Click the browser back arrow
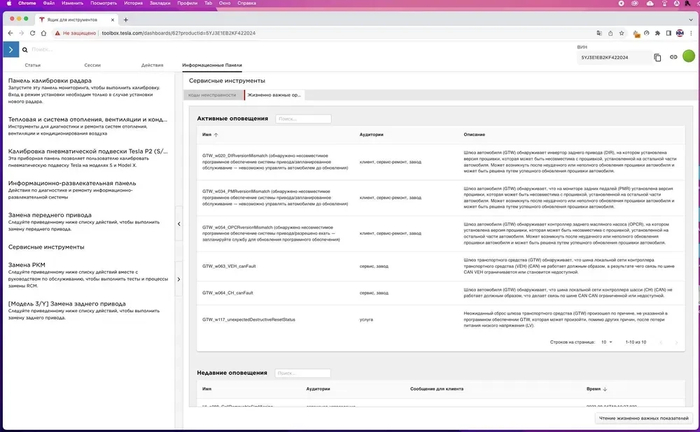The image size is (700, 432). pyautogui.click(x=11, y=32)
